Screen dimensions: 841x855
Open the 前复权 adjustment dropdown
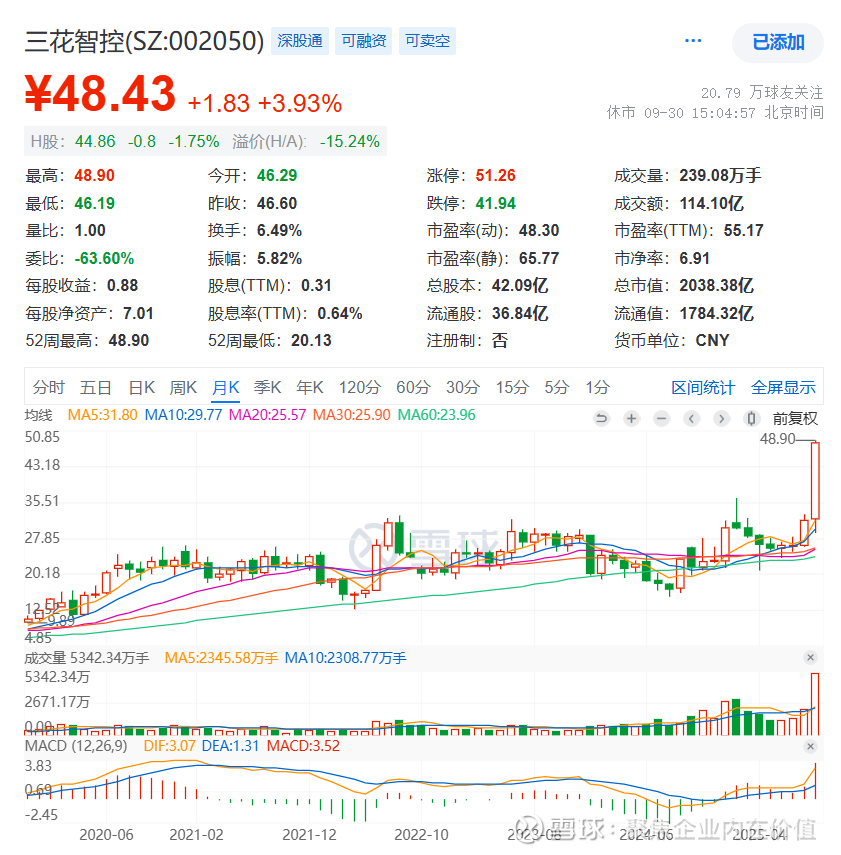795,419
